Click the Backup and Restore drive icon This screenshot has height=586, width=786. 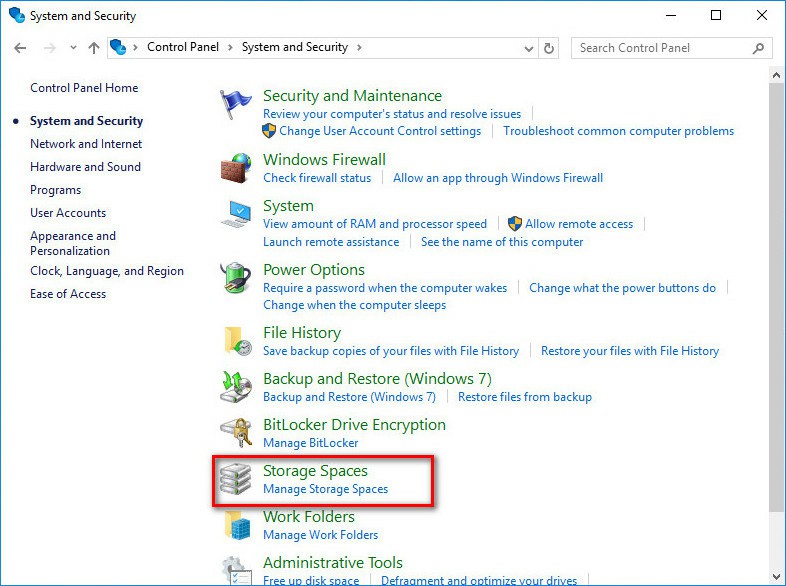pyautogui.click(x=236, y=387)
